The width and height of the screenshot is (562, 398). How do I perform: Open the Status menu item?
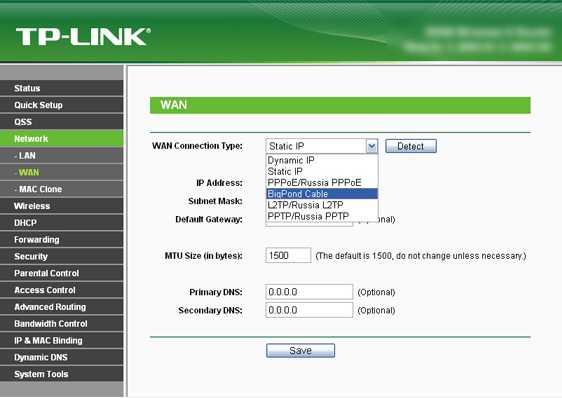pos(61,88)
